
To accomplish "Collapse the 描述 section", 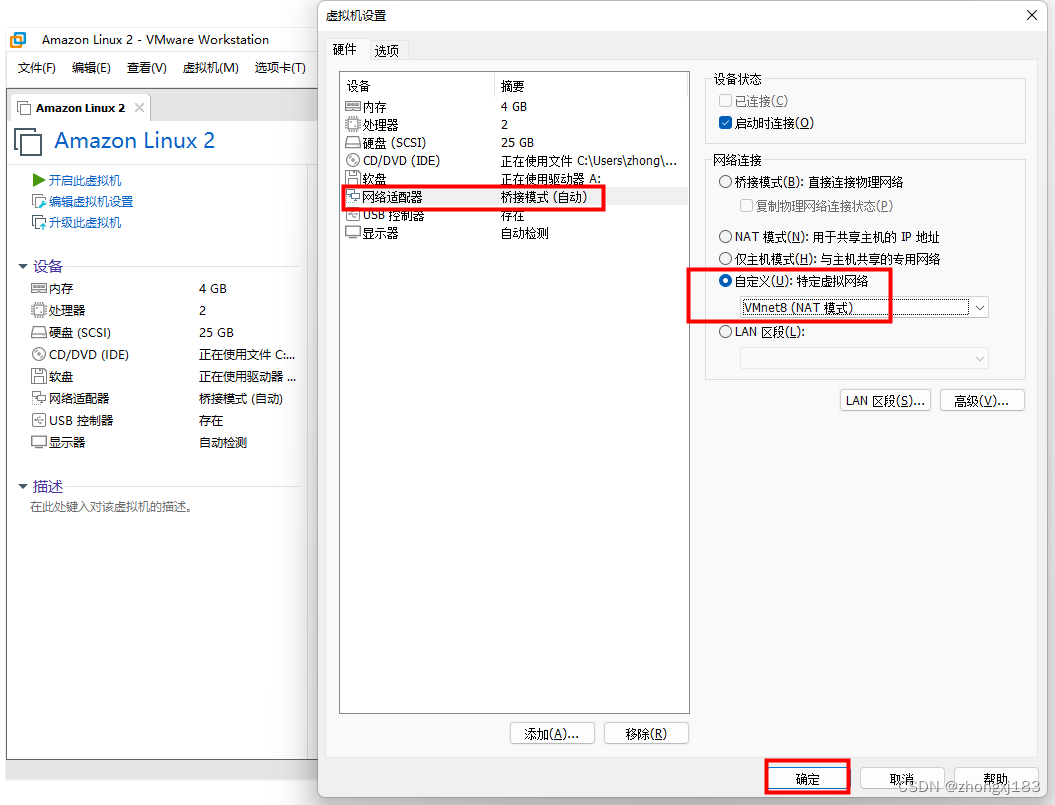I will click(x=25, y=486).
